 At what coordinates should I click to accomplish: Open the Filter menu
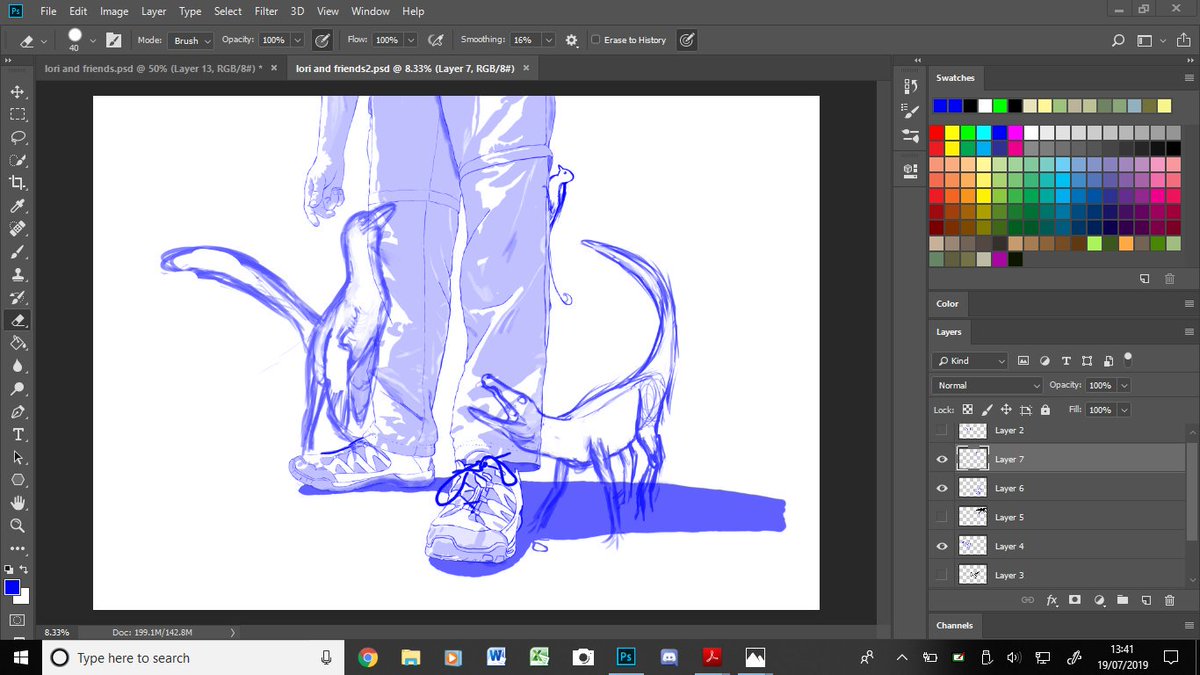[266, 11]
